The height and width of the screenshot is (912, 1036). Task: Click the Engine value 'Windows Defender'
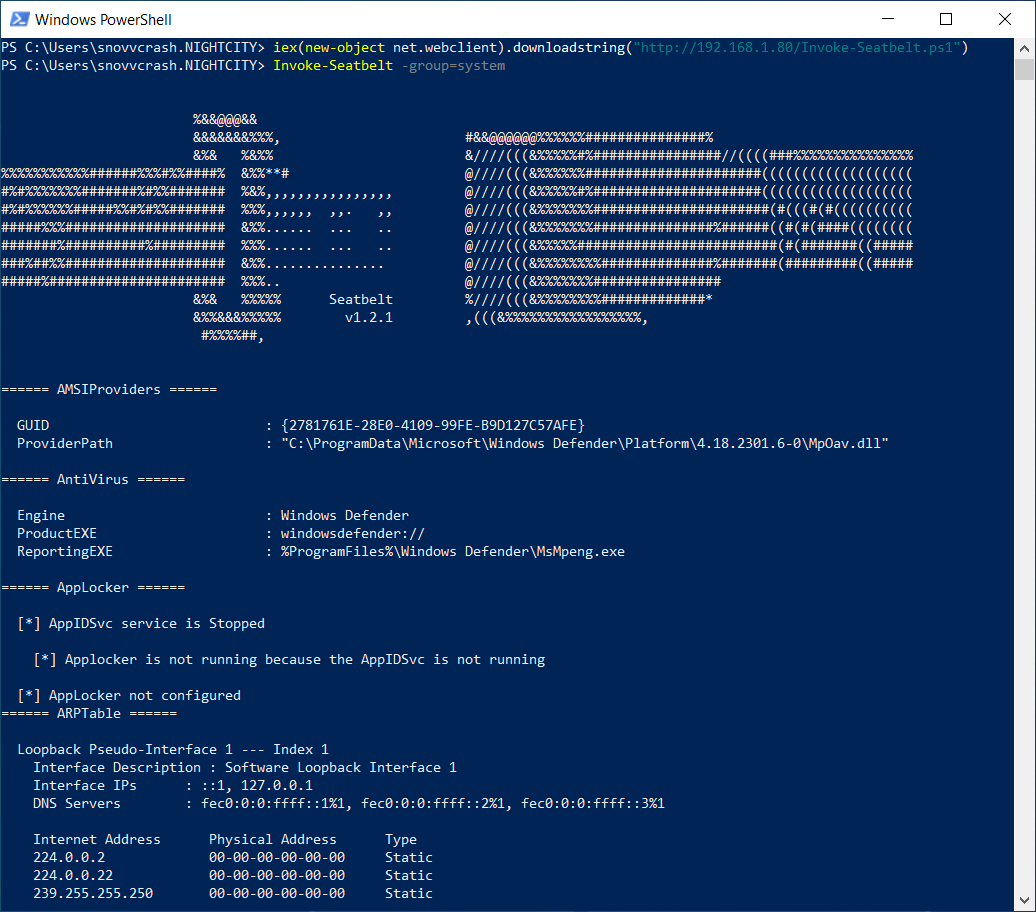(x=345, y=515)
